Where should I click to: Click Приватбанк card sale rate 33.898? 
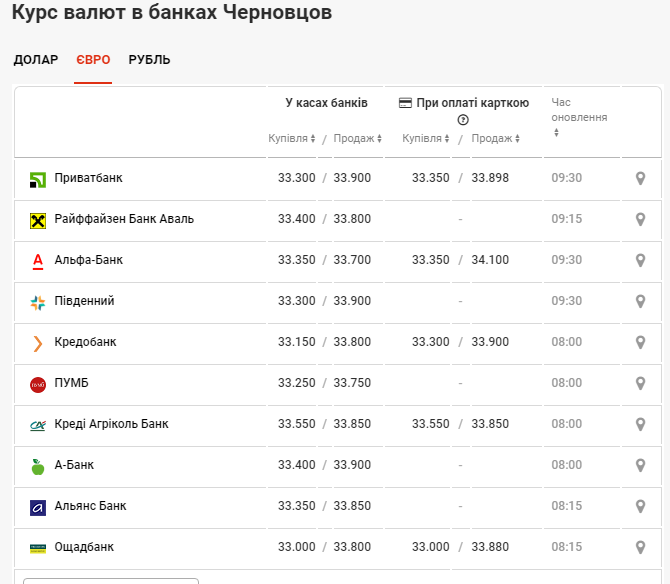click(490, 178)
